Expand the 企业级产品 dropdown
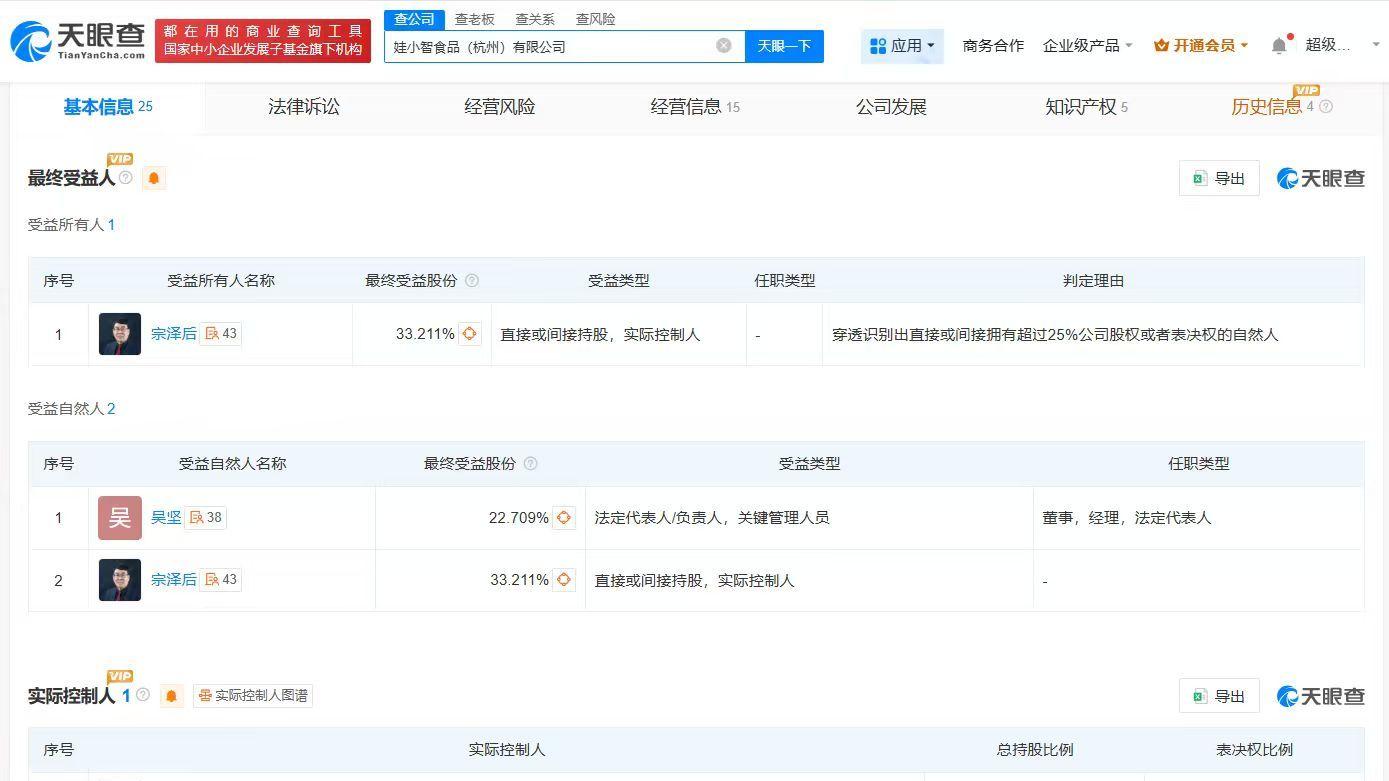 1087,46
